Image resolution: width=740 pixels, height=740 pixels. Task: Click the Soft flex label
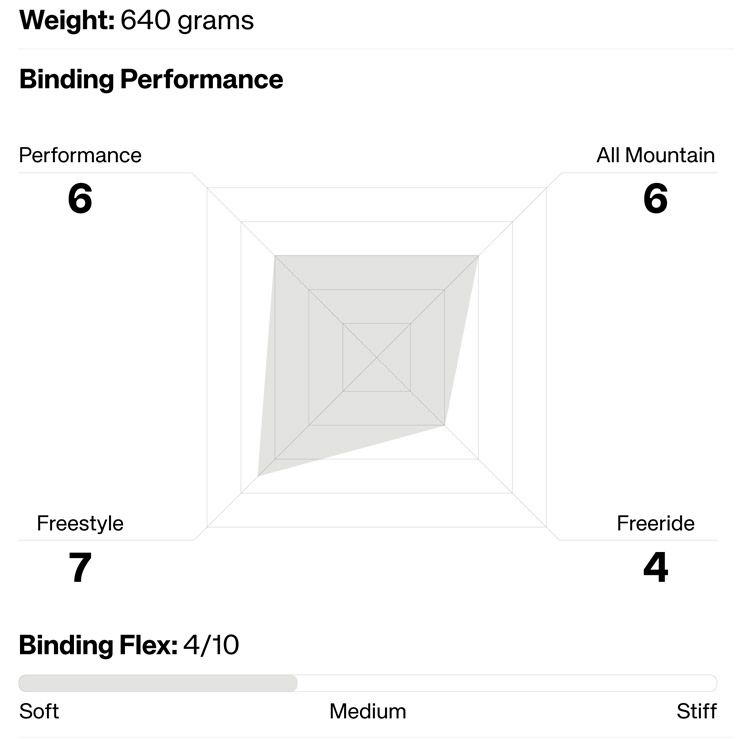39,711
